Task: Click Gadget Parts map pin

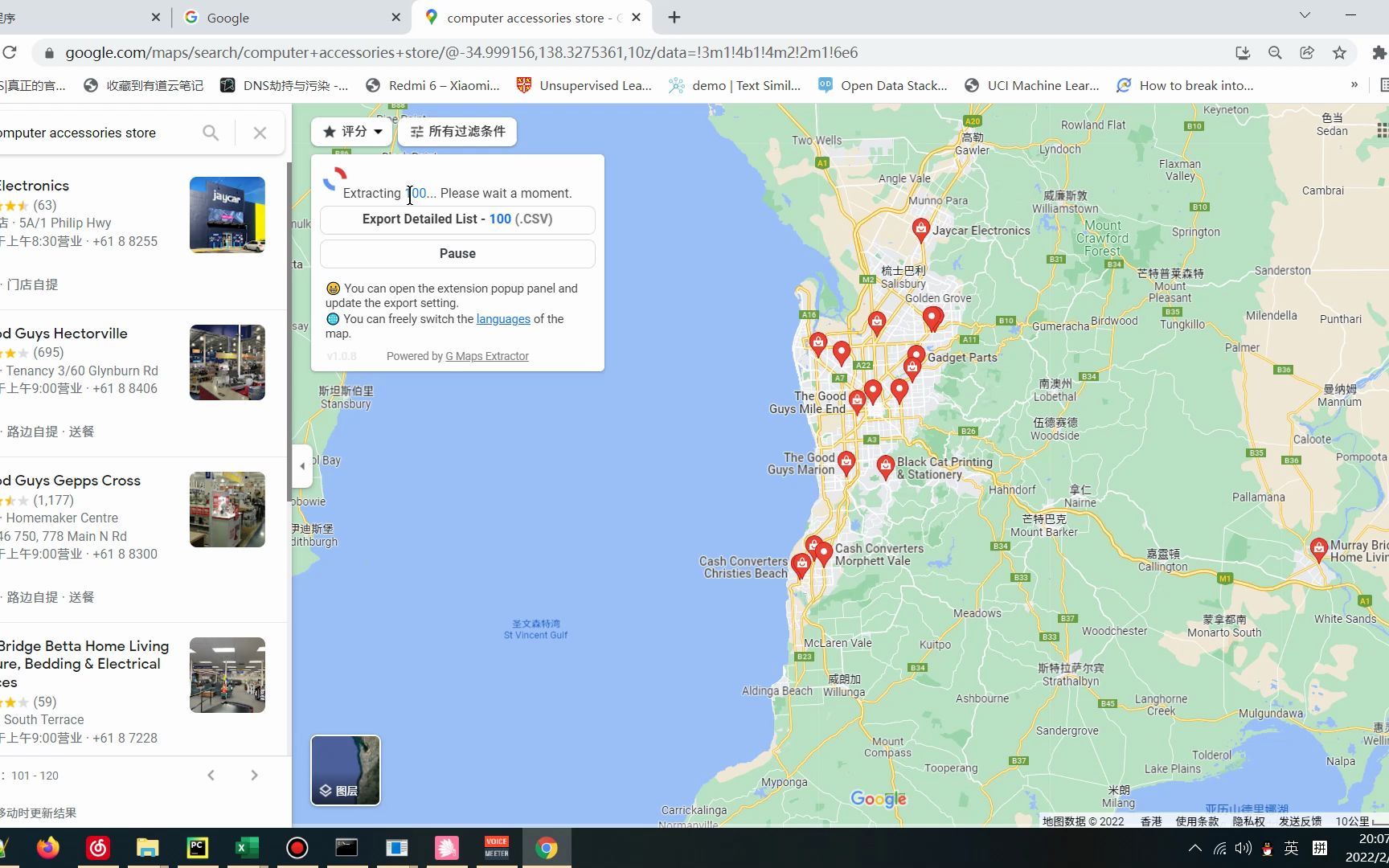Action: [x=916, y=355]
